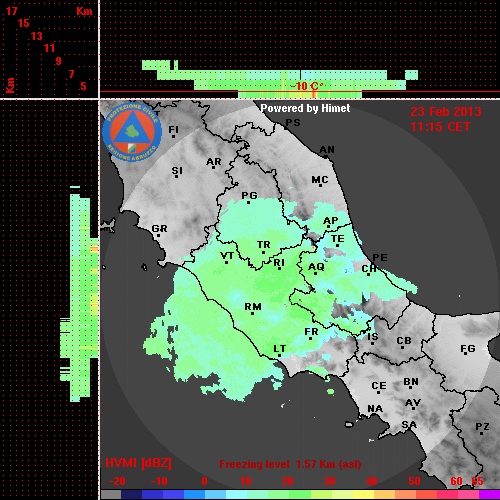Click the VT city label on map
500x500 pixels.
tap(227, 256)
